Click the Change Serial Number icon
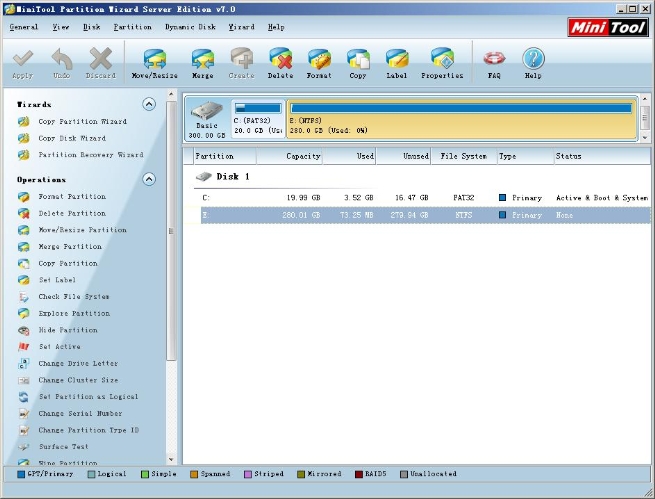 click(x=24, y=414)
